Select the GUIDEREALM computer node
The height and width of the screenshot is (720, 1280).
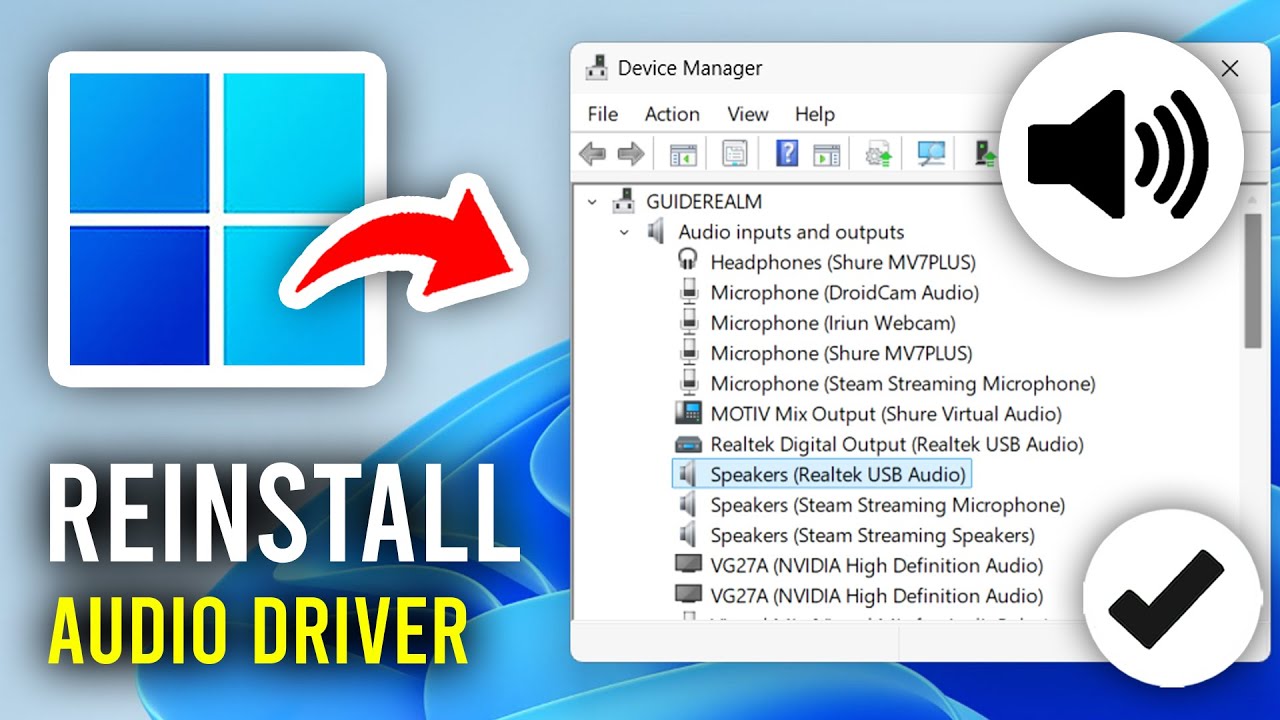(704, 201)
